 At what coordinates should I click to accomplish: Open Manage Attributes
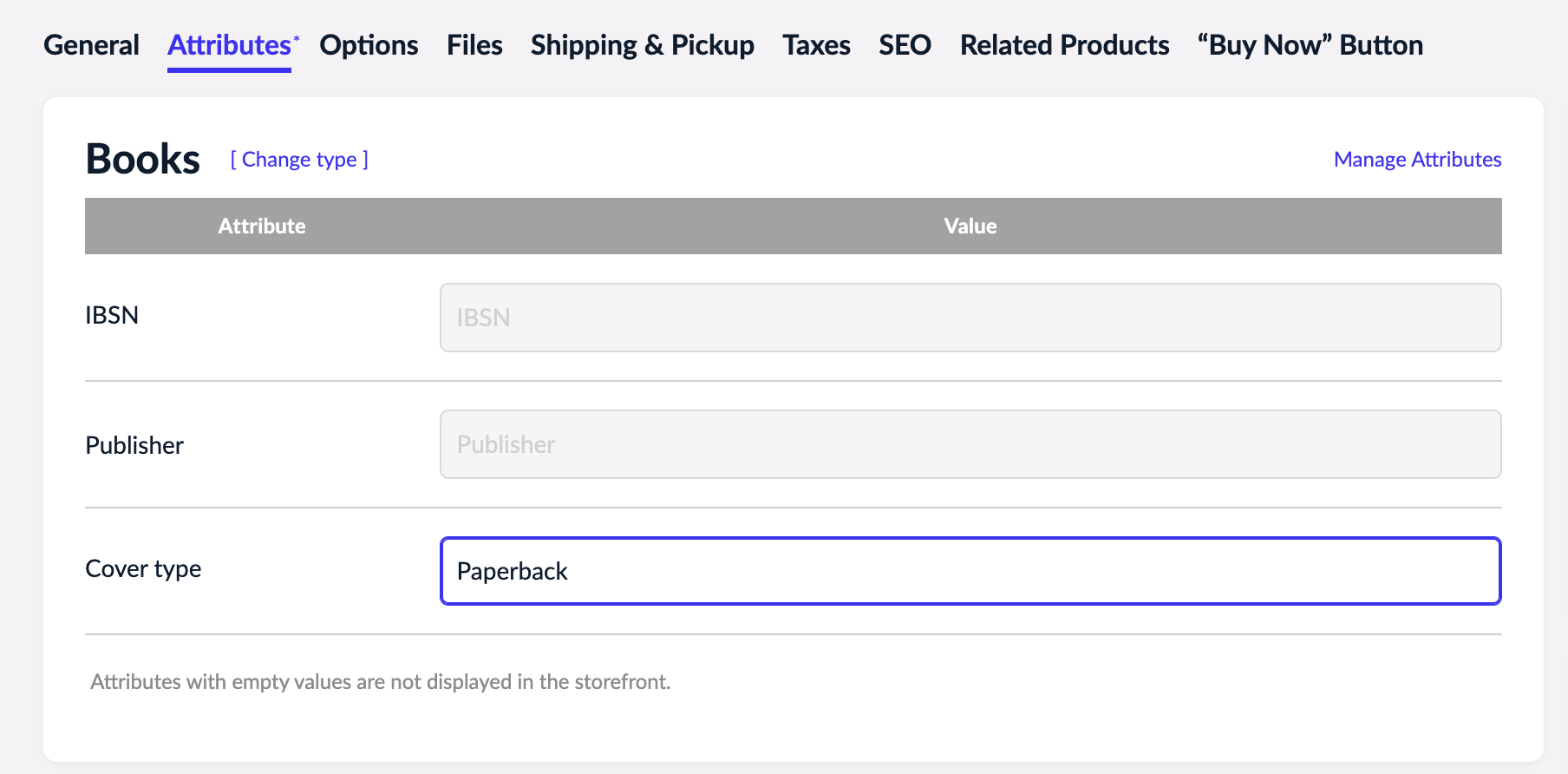1417,159
